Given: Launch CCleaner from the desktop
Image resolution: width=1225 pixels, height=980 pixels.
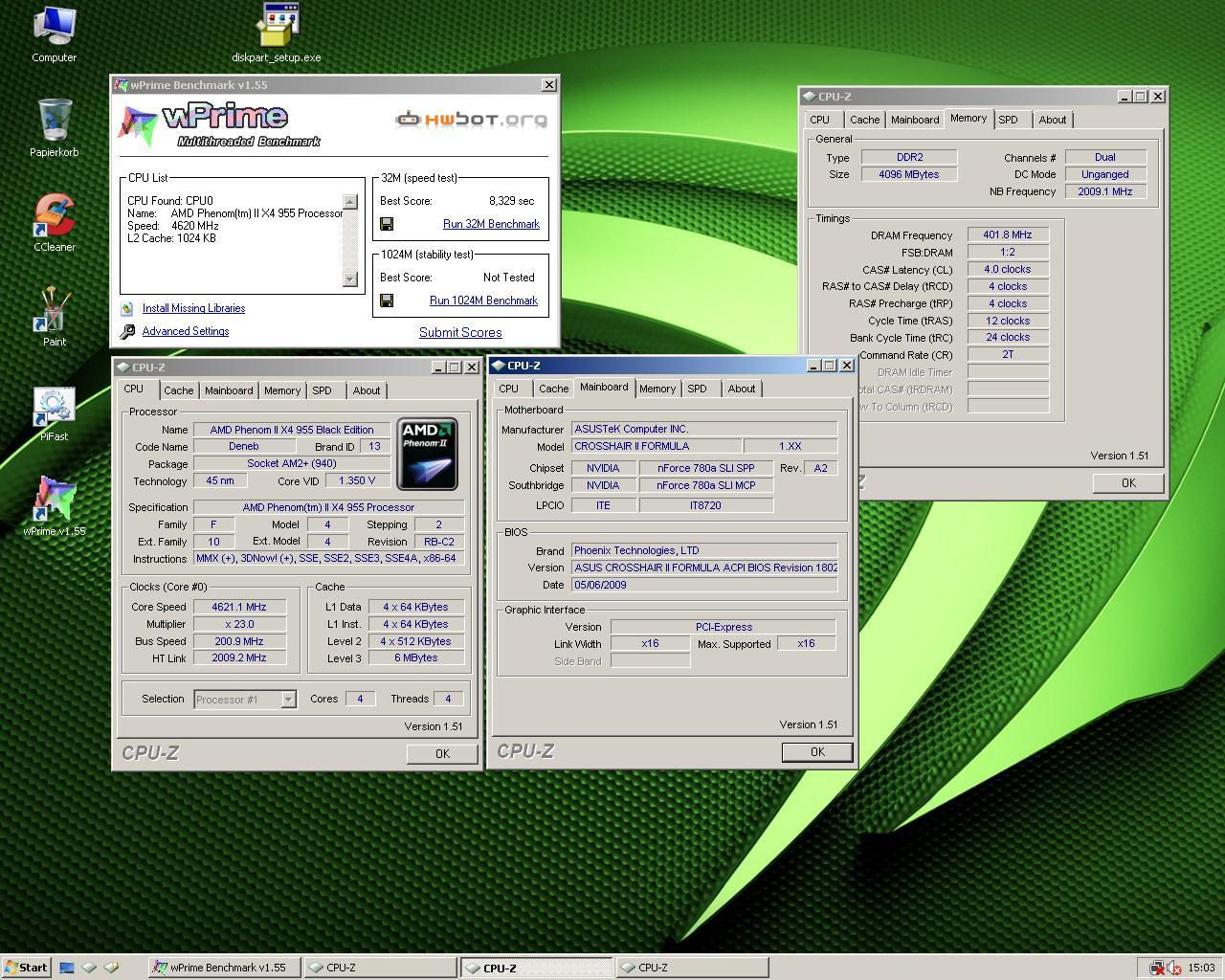Looking at the screenshot, I should pyautogui.click(x=54, y=223).
